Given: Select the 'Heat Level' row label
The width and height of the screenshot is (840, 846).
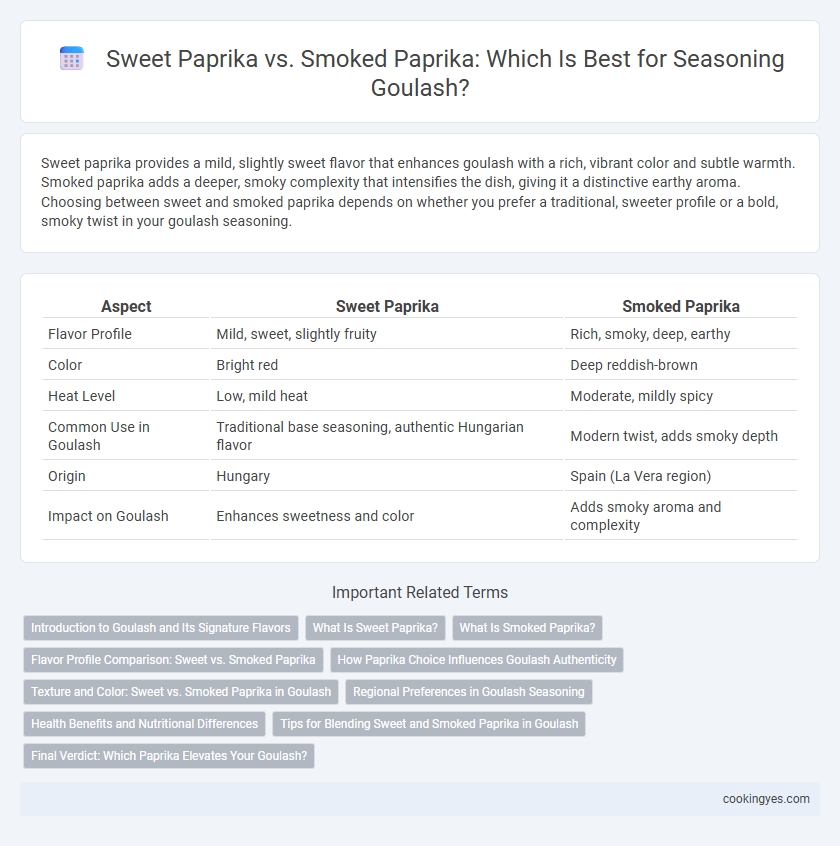Looking at the screenshot, I should point(81,396).
